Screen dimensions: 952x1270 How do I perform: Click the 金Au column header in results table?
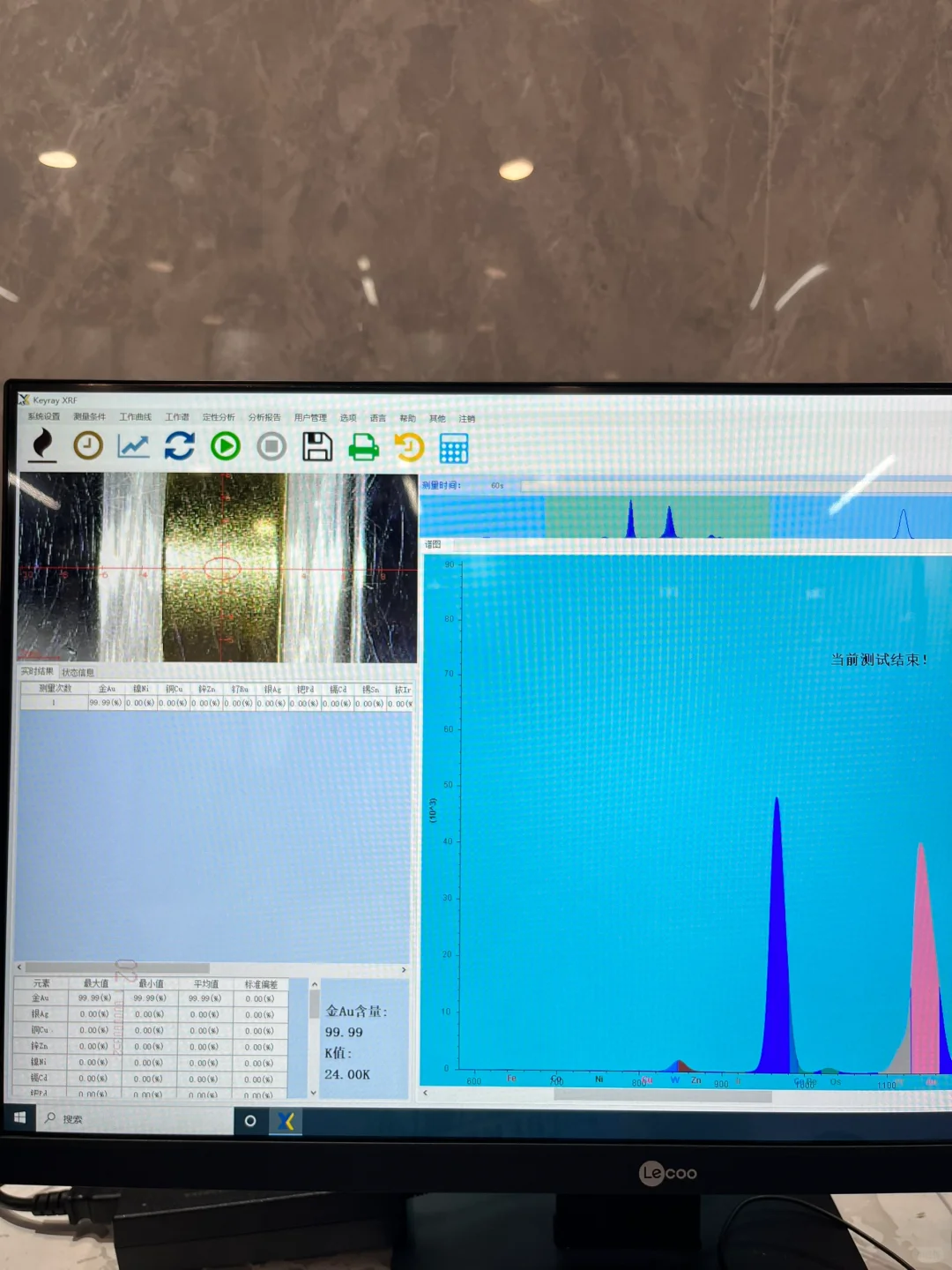click(106, 689)
